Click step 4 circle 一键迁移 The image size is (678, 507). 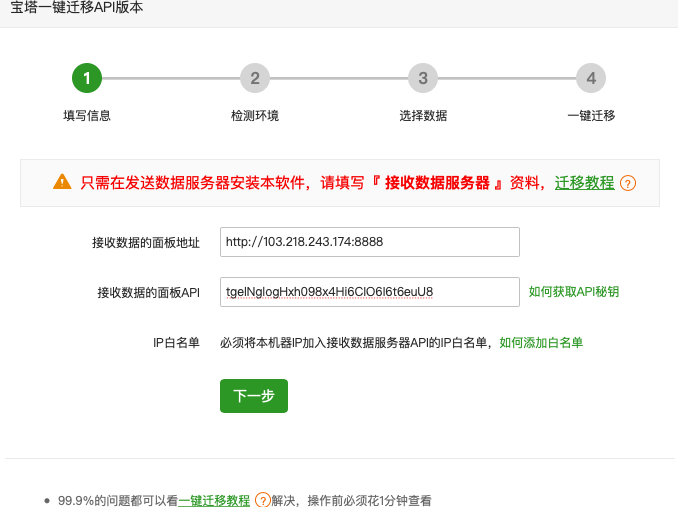pos(591,78)
